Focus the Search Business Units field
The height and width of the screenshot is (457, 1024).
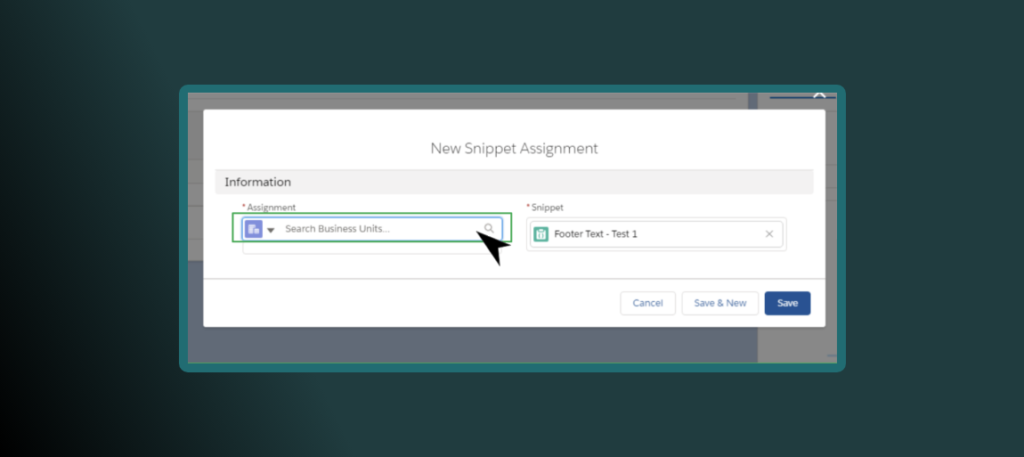[x=375, y=229]
